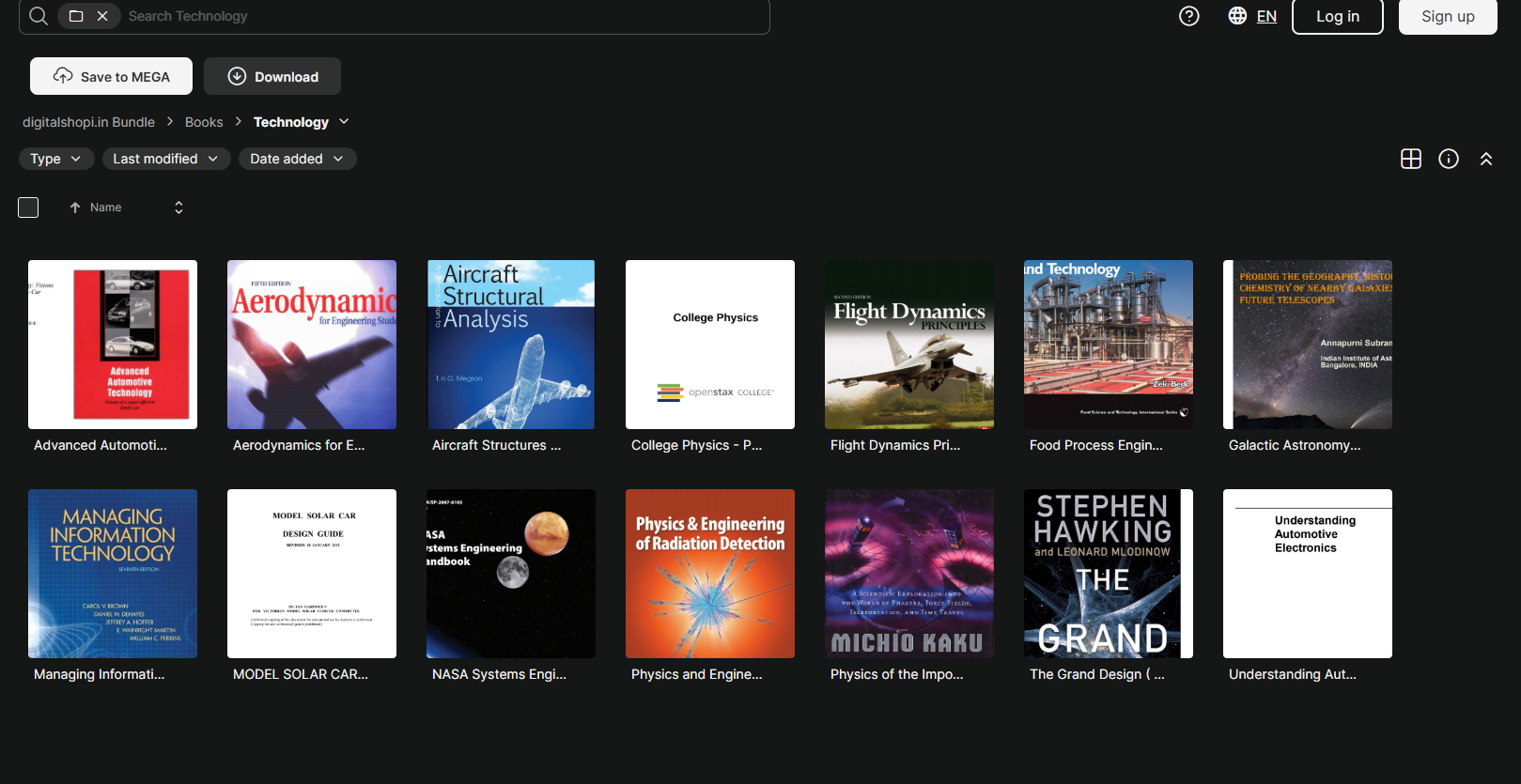Click the Sign up button

click(x=1448, y=16)
